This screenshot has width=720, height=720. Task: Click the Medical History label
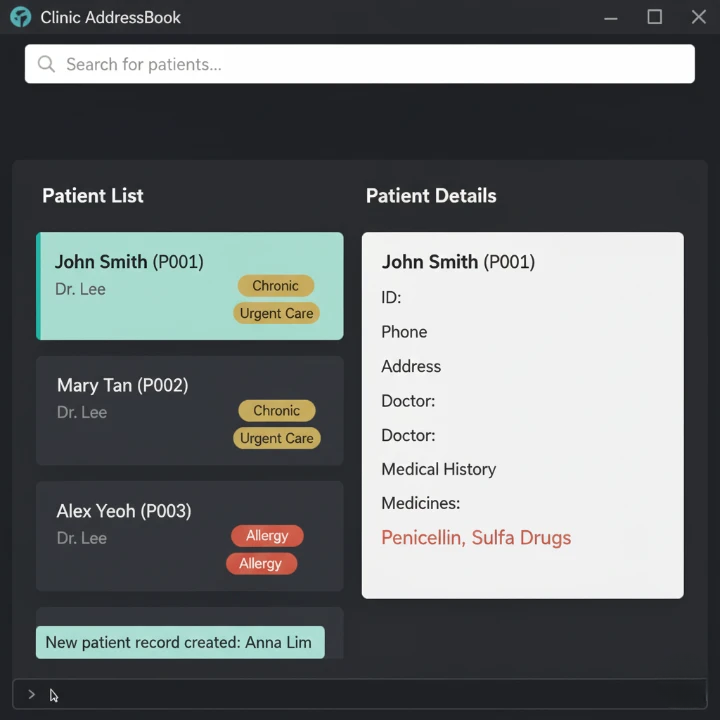(x=438, y=469)
